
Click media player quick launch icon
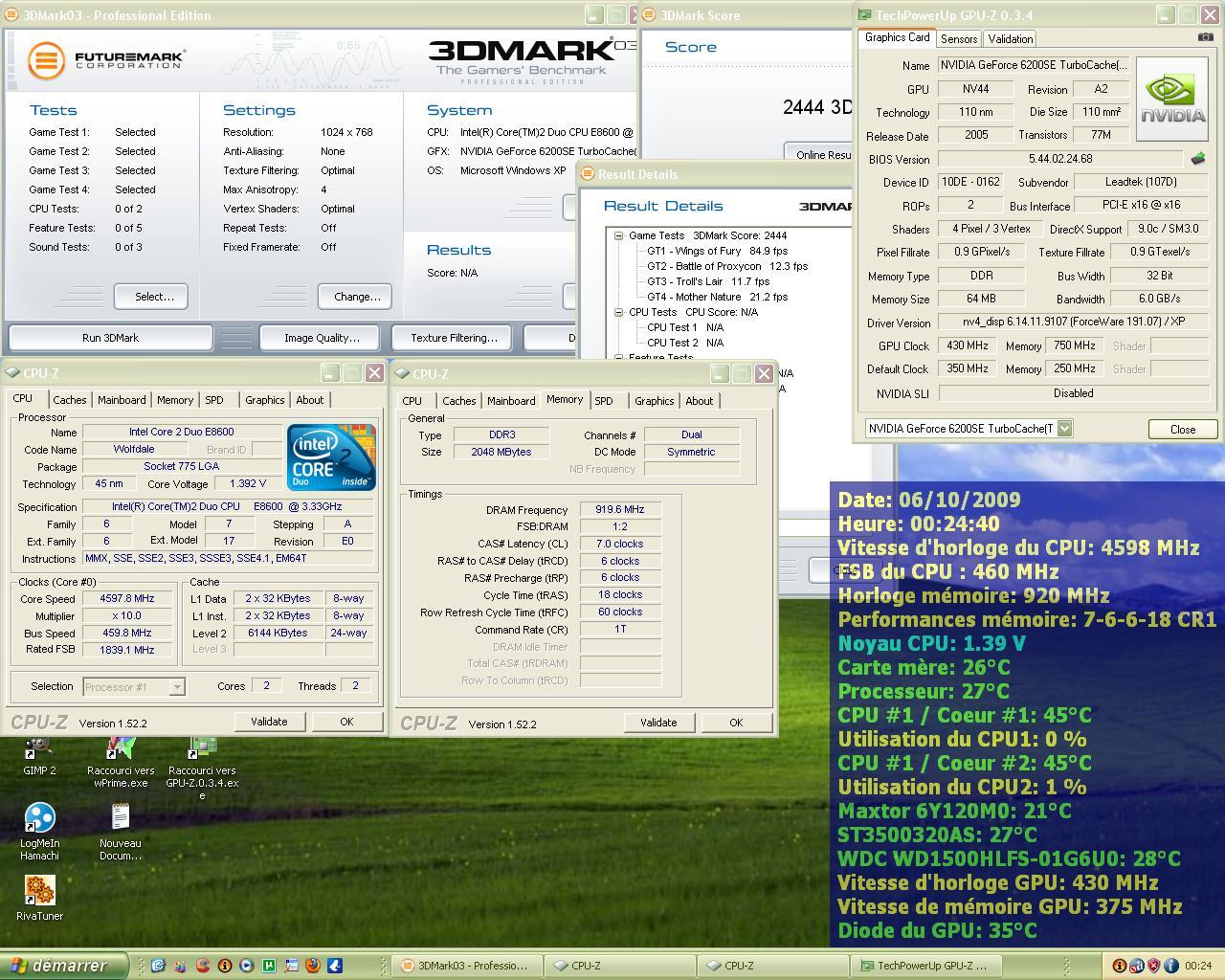[247, 966]
